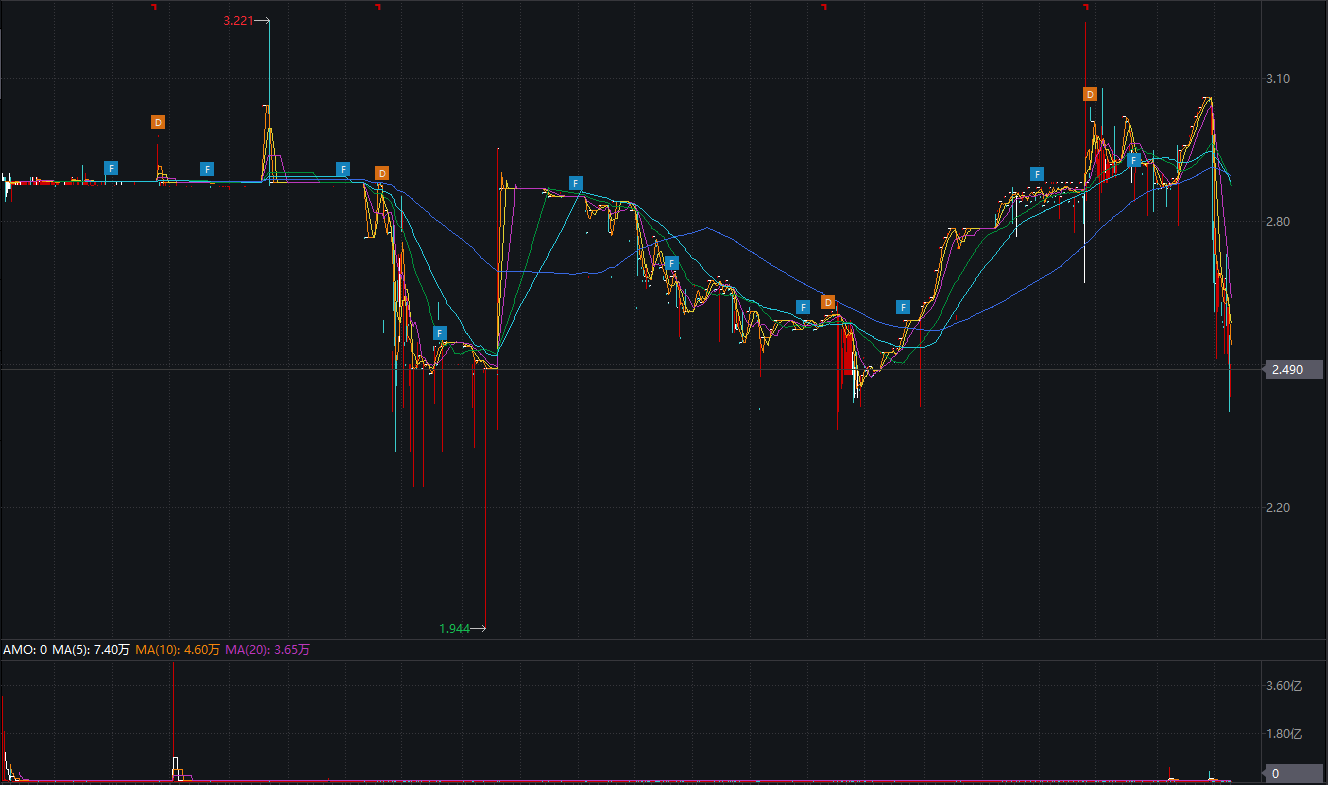Click the rightmost F marker on the chart
Image resolution: width=1328 pixels, height=785 pixels.
click(1134, 160)
